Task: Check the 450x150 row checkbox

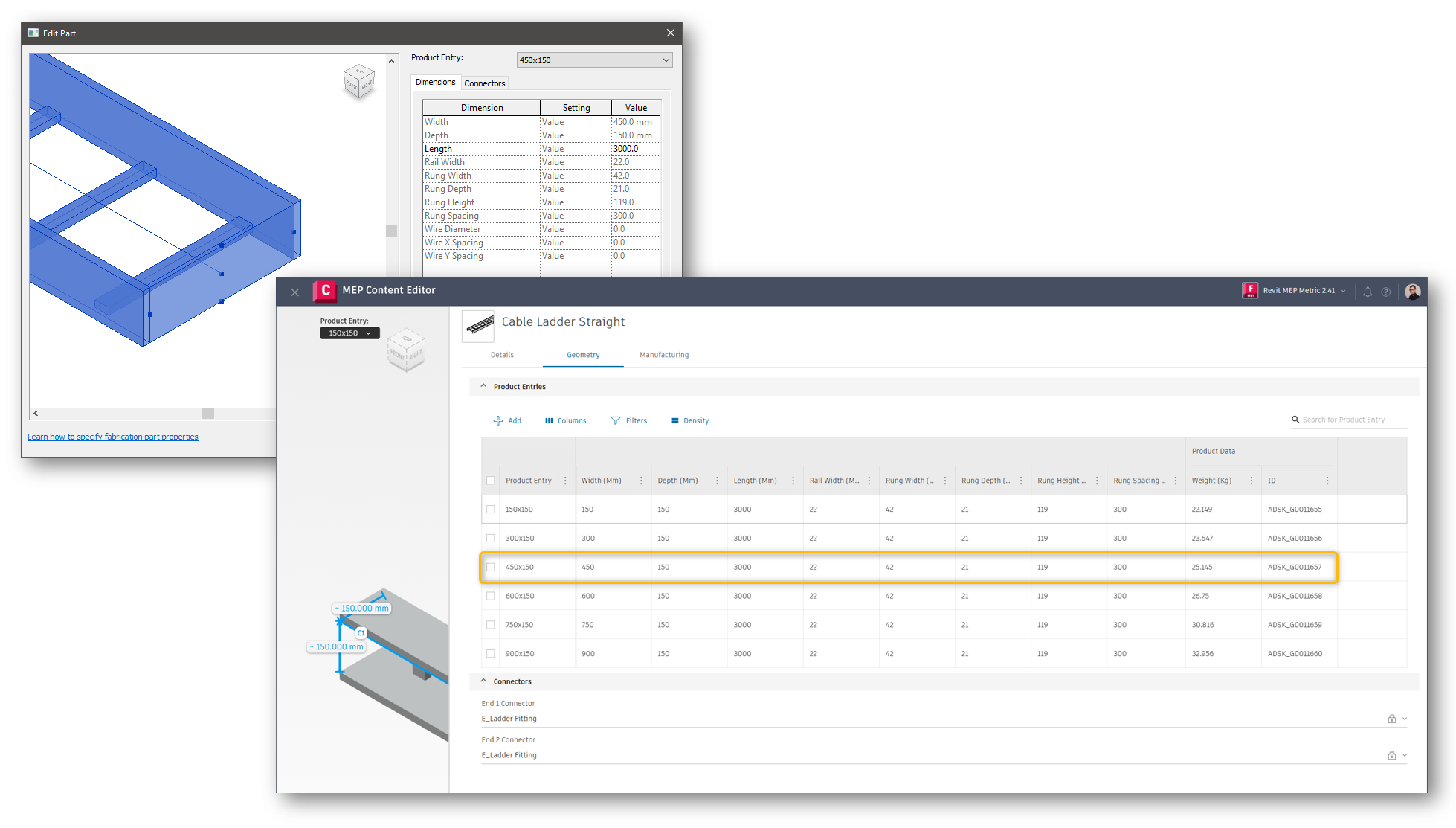Action: coord(491,567)
